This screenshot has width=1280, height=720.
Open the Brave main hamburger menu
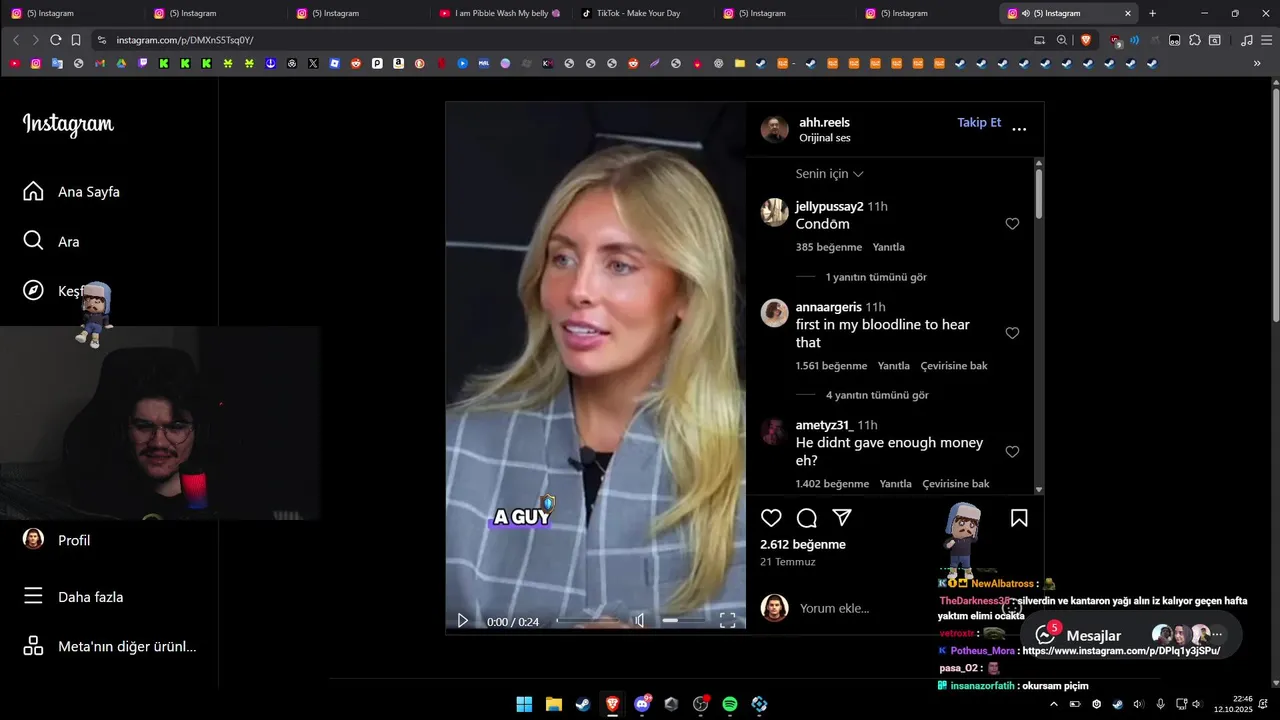tap(1266, 40)
